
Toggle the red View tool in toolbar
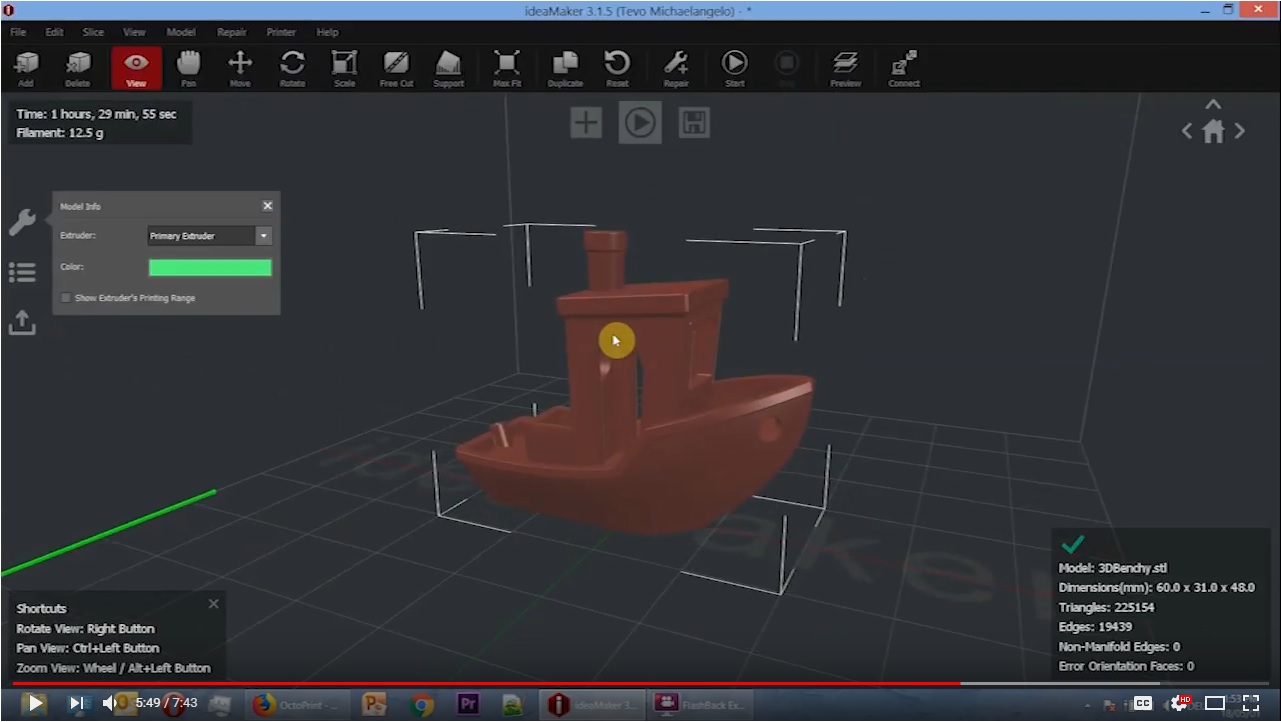(136, 68)
